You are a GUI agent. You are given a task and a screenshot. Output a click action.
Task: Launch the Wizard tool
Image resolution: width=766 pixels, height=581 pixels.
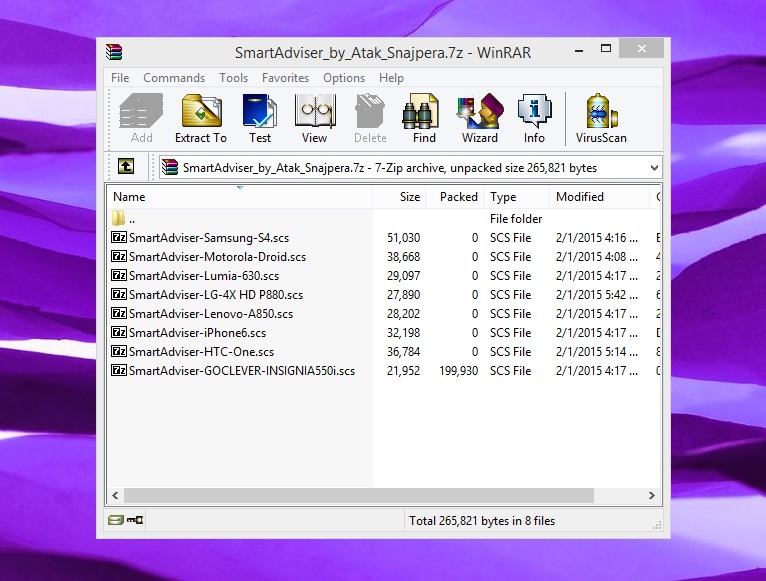click(x=480, y=118)
